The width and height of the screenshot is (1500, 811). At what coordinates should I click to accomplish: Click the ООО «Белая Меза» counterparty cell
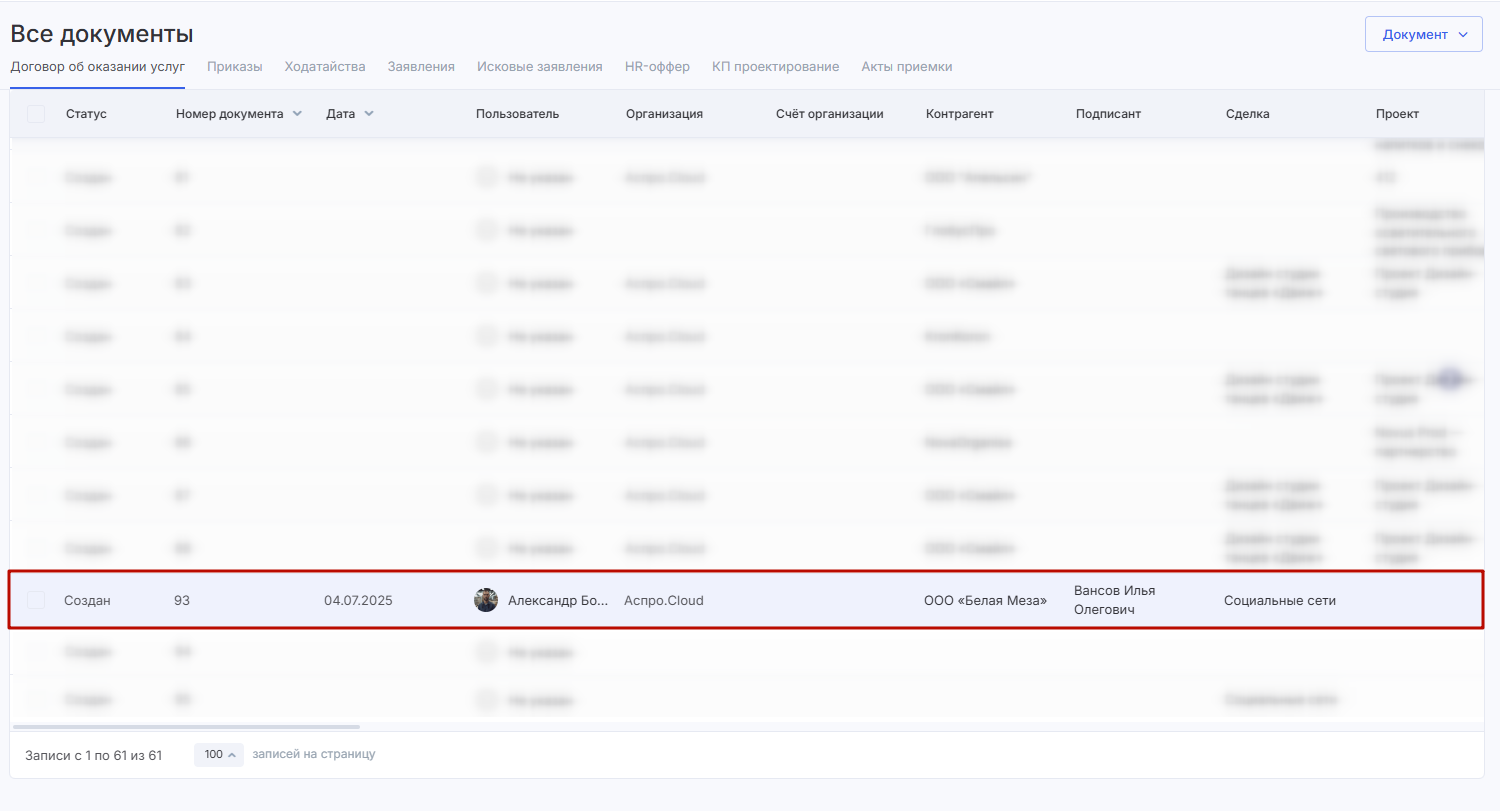pyautogui.click(x=985, y=601)
